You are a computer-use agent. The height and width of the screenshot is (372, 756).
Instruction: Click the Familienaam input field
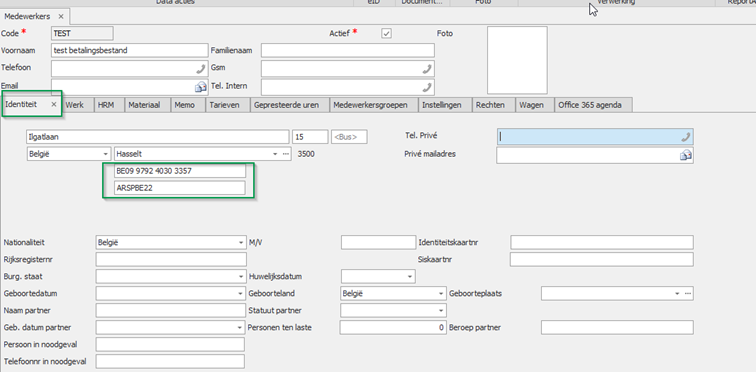click(x=348, y=50)
